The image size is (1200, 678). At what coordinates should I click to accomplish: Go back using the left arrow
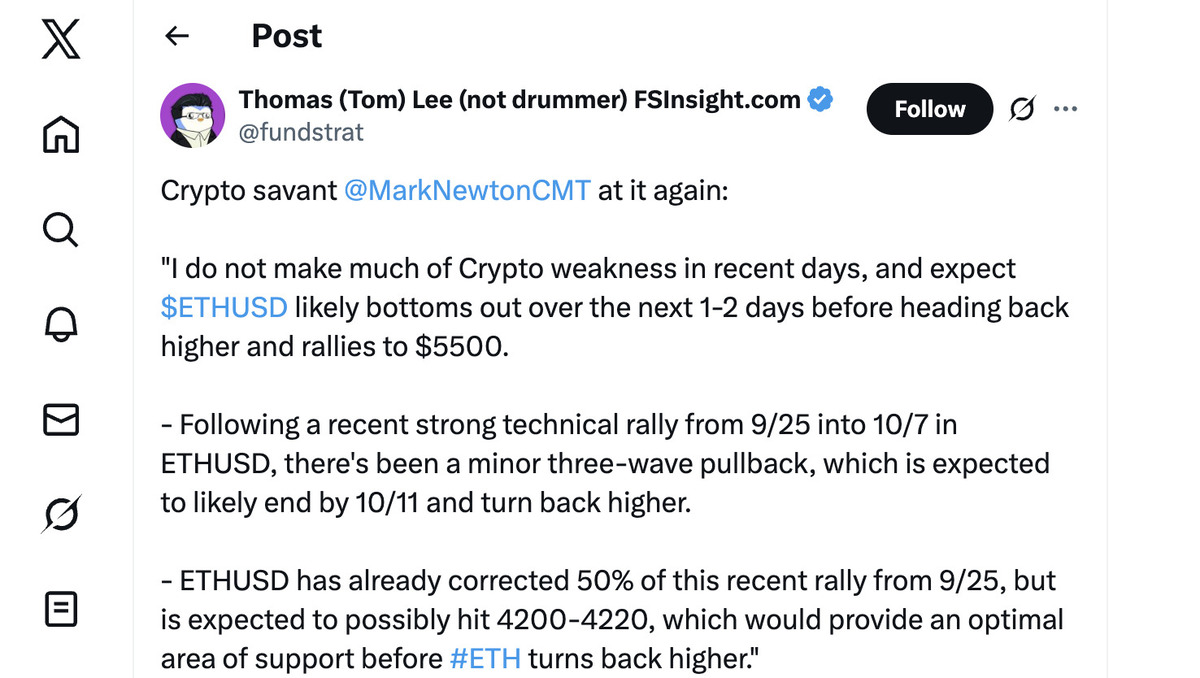pyautogui.click(x=177, y=37)
